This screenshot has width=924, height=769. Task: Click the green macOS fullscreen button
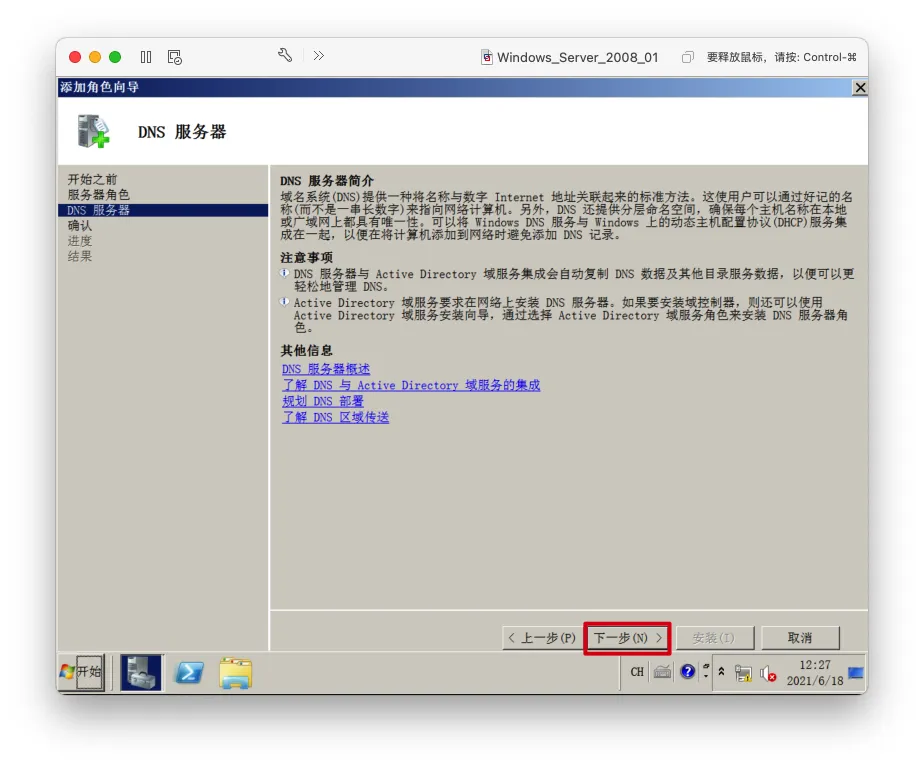(x=115, y=57)
